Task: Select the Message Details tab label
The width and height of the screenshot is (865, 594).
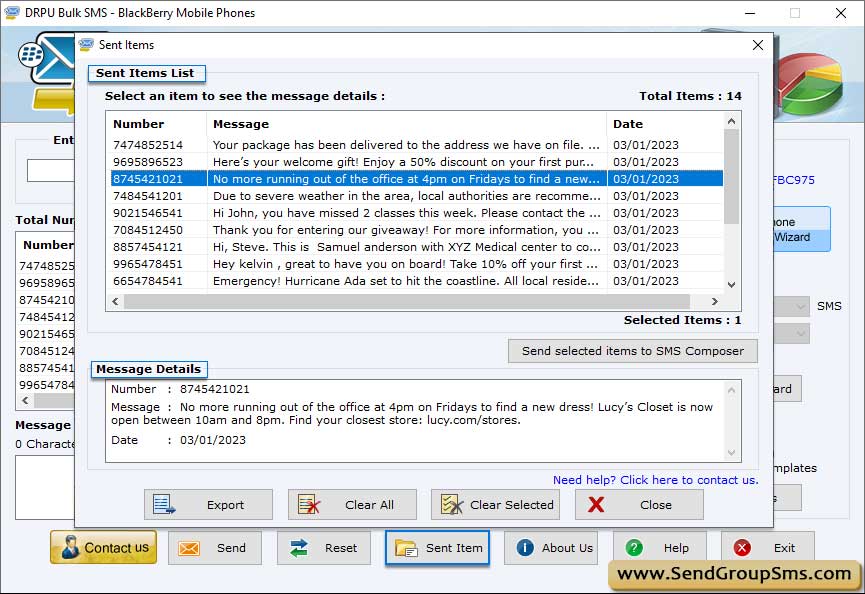Action: click(x=149, y=369)
